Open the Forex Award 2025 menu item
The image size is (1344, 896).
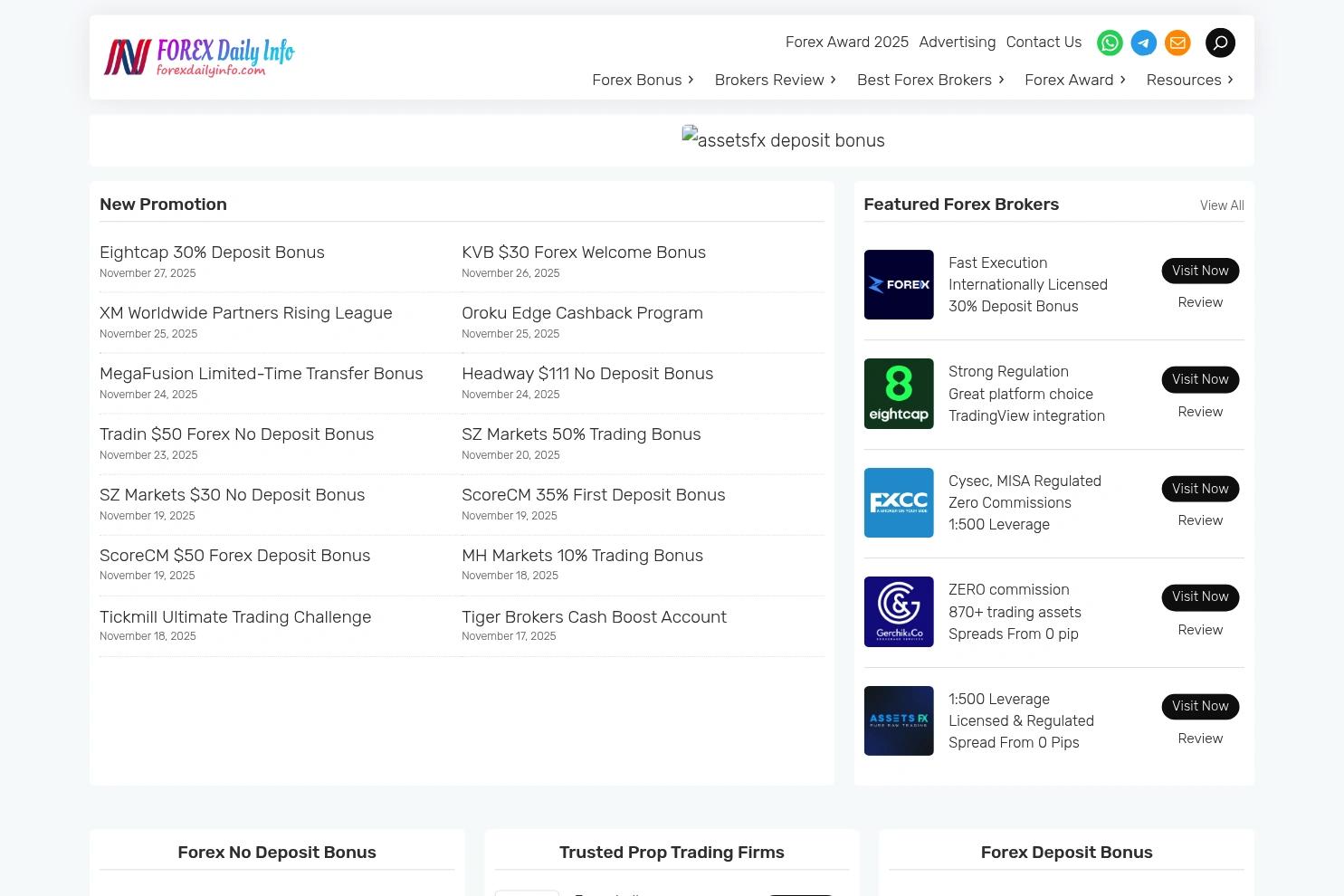pyautogui.click(x=846, y=42)
